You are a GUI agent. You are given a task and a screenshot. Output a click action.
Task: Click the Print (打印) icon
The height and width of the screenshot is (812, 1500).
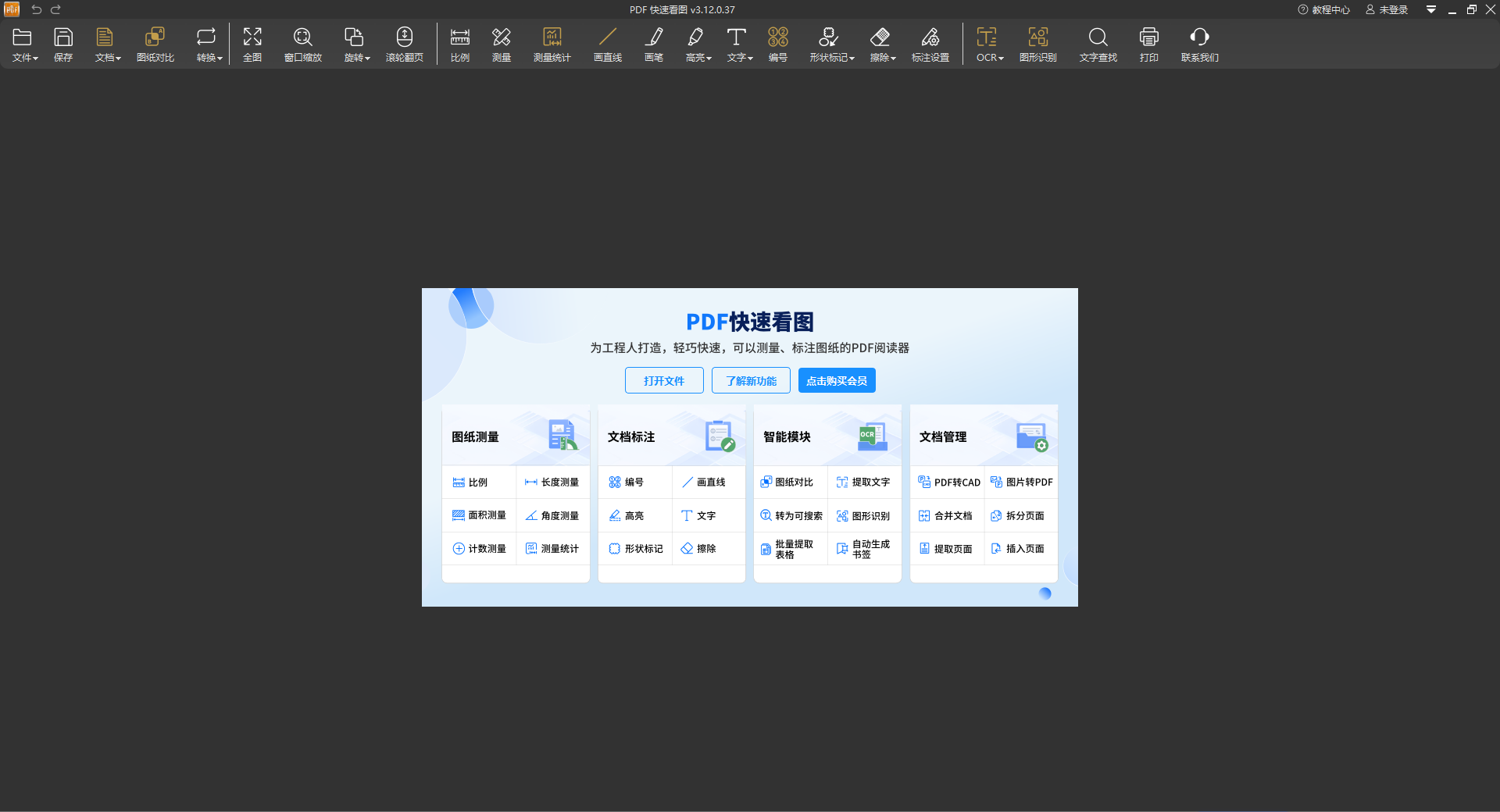1149,45
